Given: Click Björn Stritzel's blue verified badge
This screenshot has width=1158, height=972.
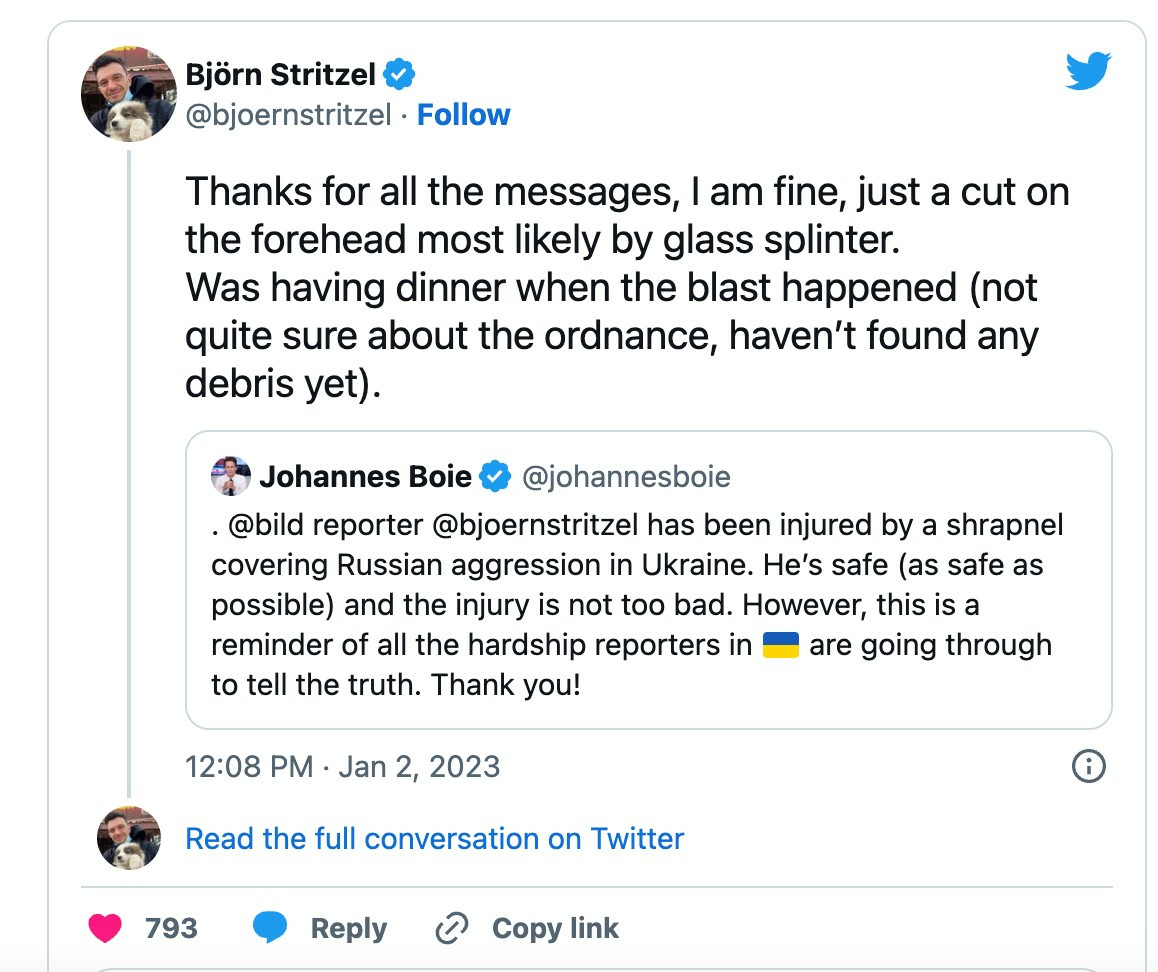Looking at the screenshot, I should click(x=400, y=75).
